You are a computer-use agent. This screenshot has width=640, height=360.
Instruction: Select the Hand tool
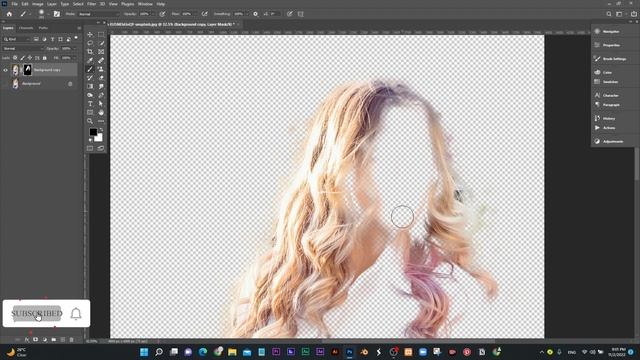point(101,112)
